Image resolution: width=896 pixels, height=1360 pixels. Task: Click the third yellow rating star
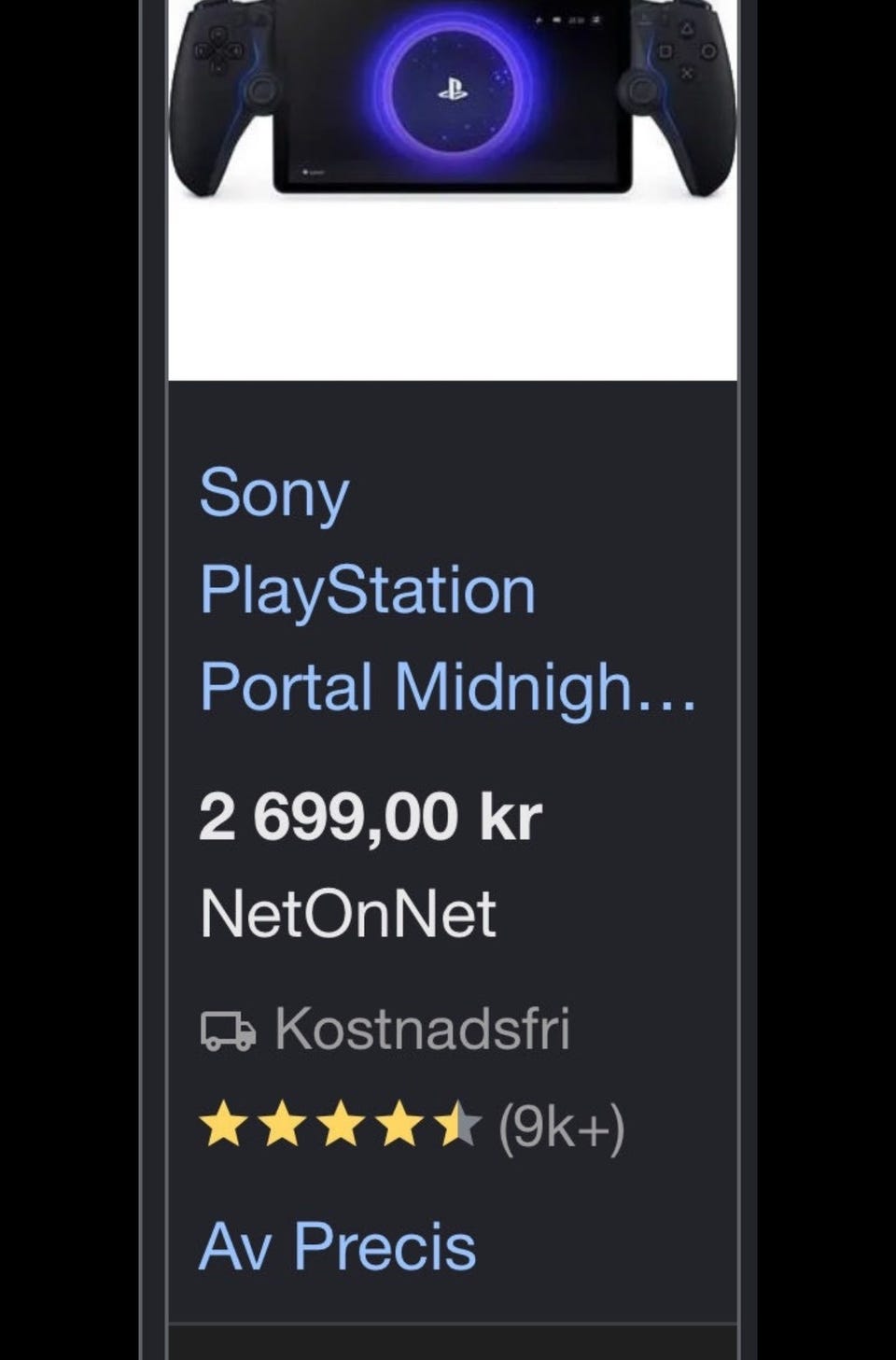pos(342,1124)
